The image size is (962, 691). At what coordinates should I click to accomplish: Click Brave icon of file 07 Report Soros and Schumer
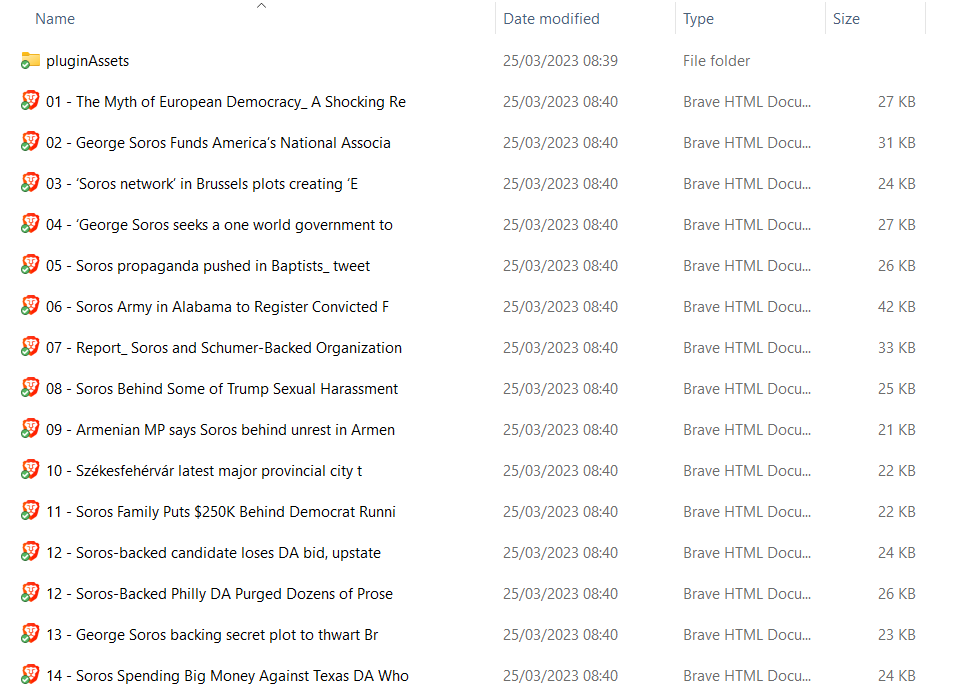31,348
